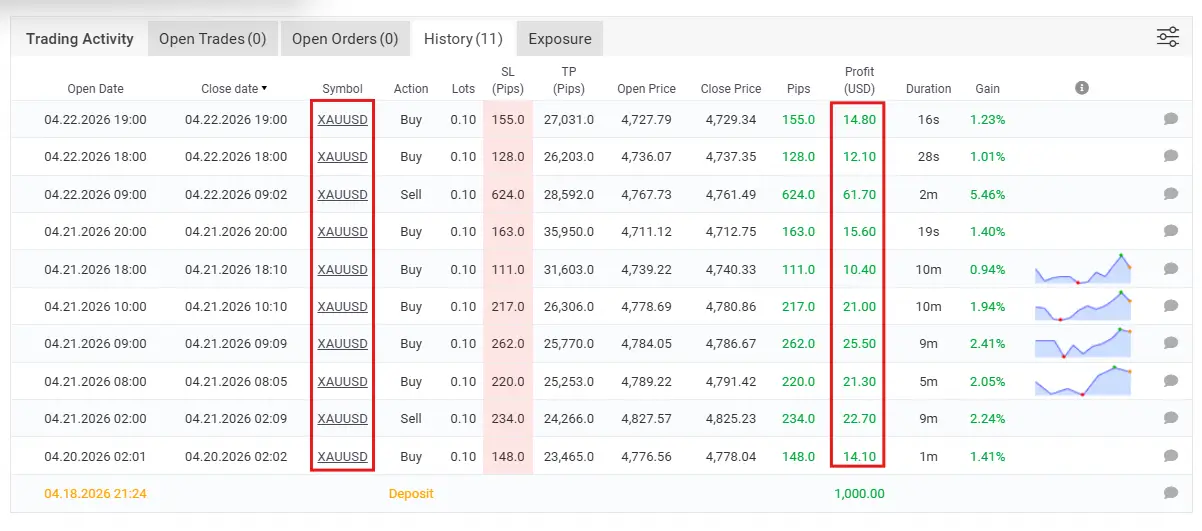Screen dimensions: 1202x531
Task: Open the table filter settings icon
Action: pos(1167,38)
